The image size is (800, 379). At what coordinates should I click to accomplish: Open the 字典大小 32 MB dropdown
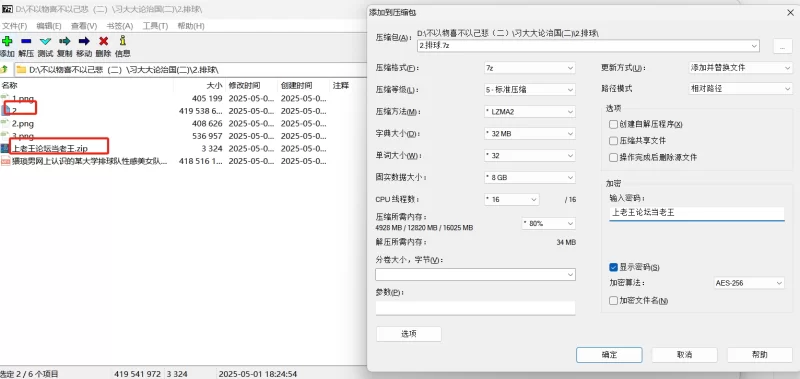530,134
